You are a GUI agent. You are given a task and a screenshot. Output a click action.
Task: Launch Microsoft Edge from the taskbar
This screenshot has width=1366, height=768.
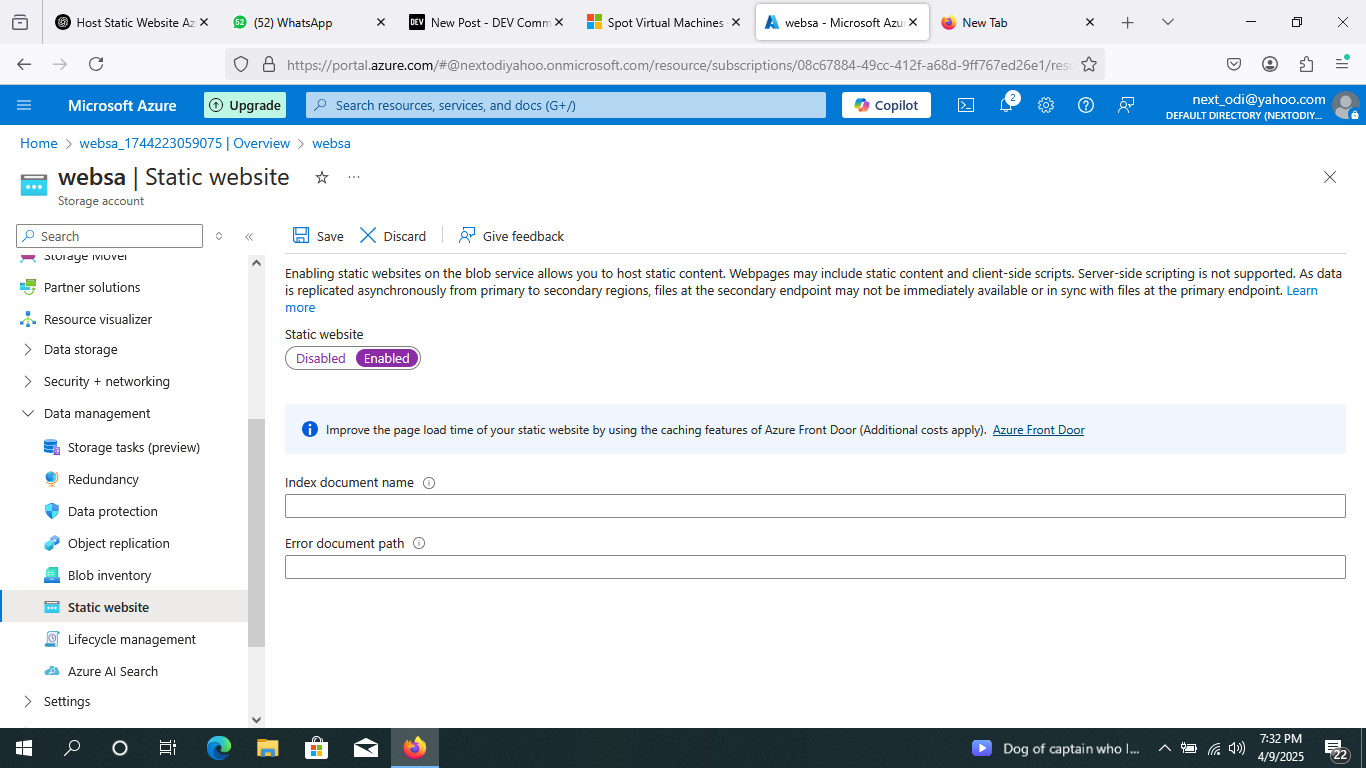[218, 748]
